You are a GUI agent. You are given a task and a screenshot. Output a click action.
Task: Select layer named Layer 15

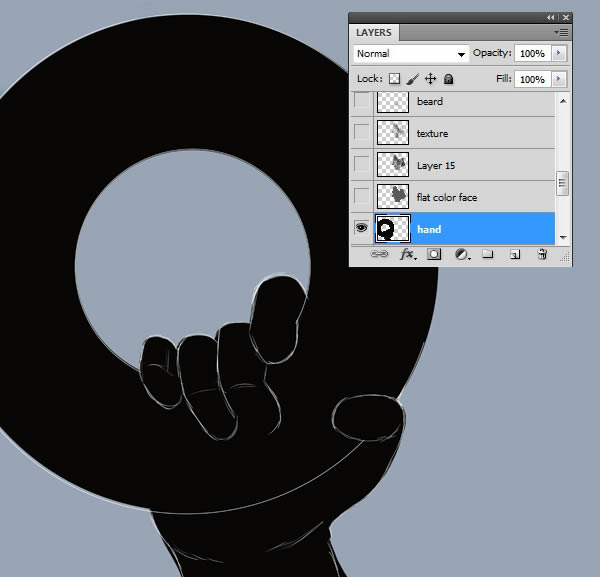[x=436, y=166]
